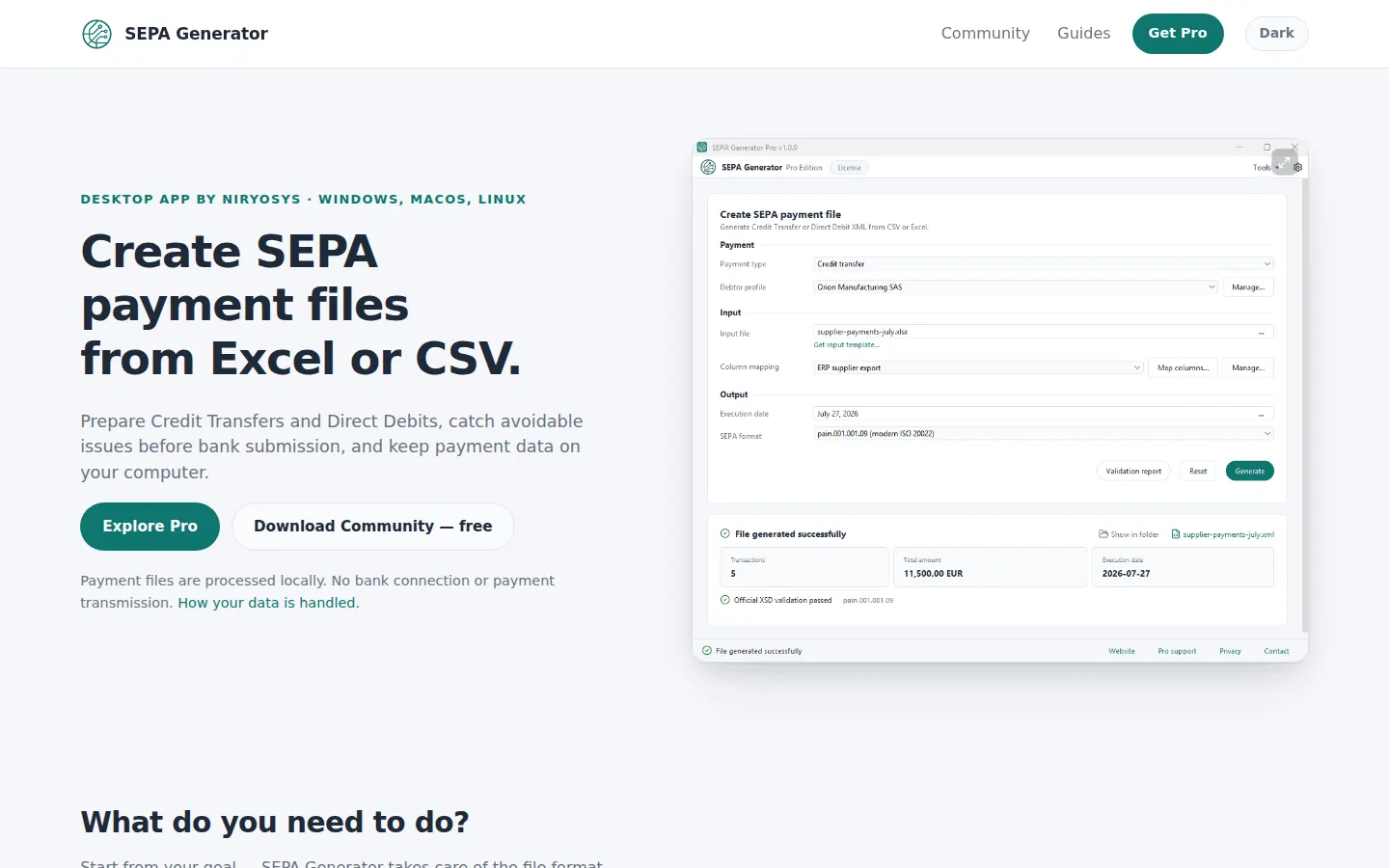Follow the 'How your data is handled' link
The image size is (1389, 868).
267,603
